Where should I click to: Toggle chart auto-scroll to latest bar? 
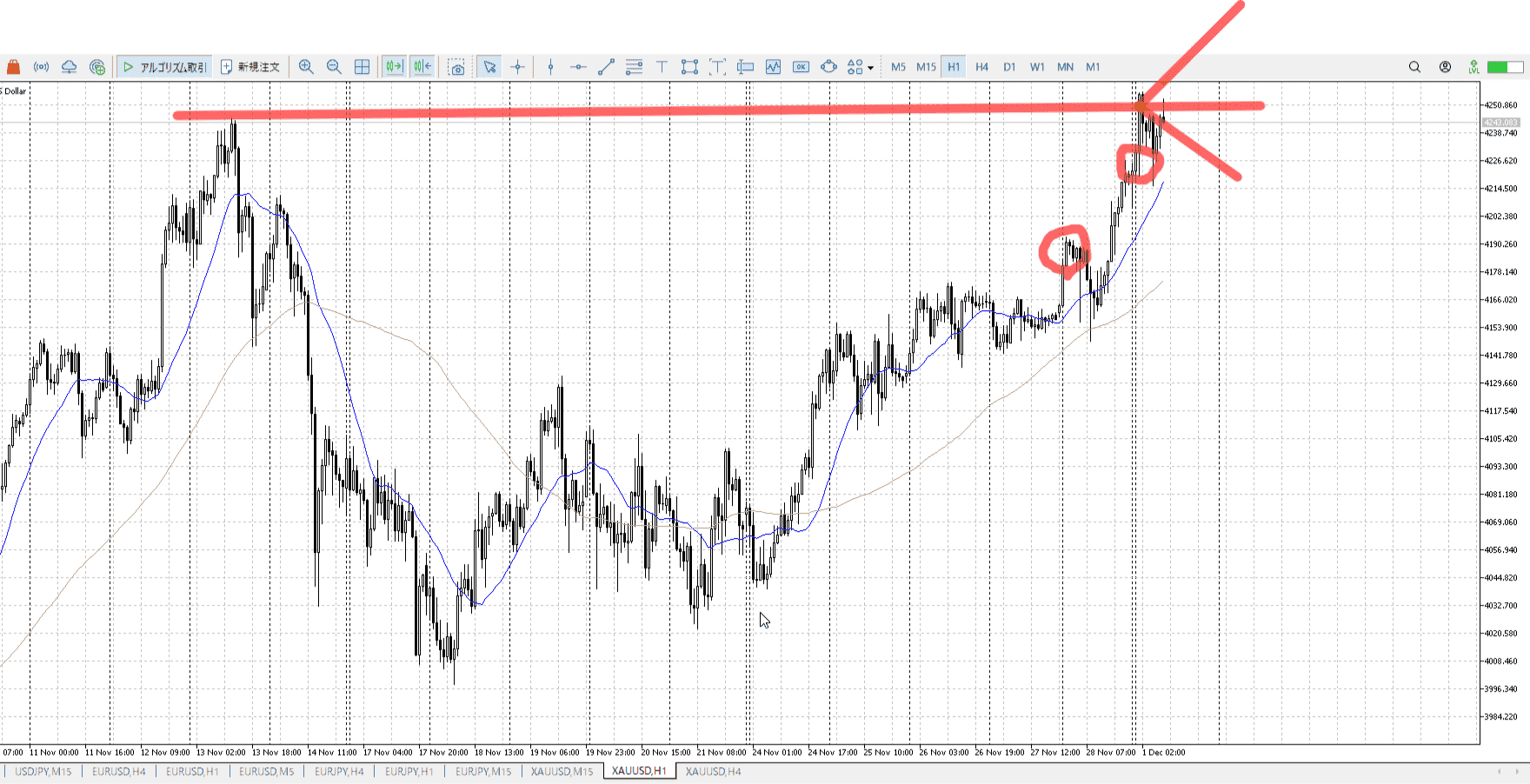(x=394, y=67)
